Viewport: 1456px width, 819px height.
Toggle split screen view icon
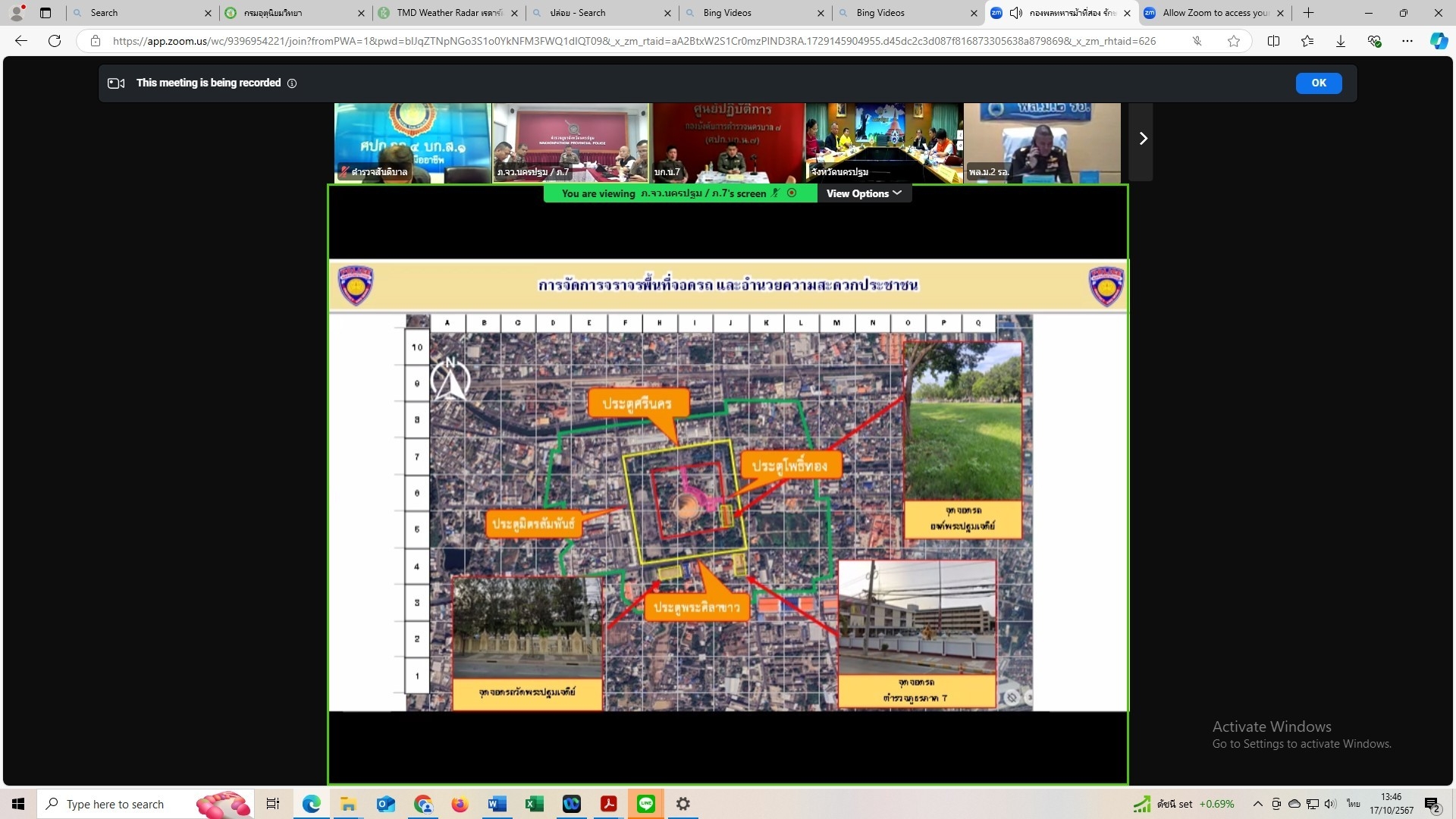1273,41
